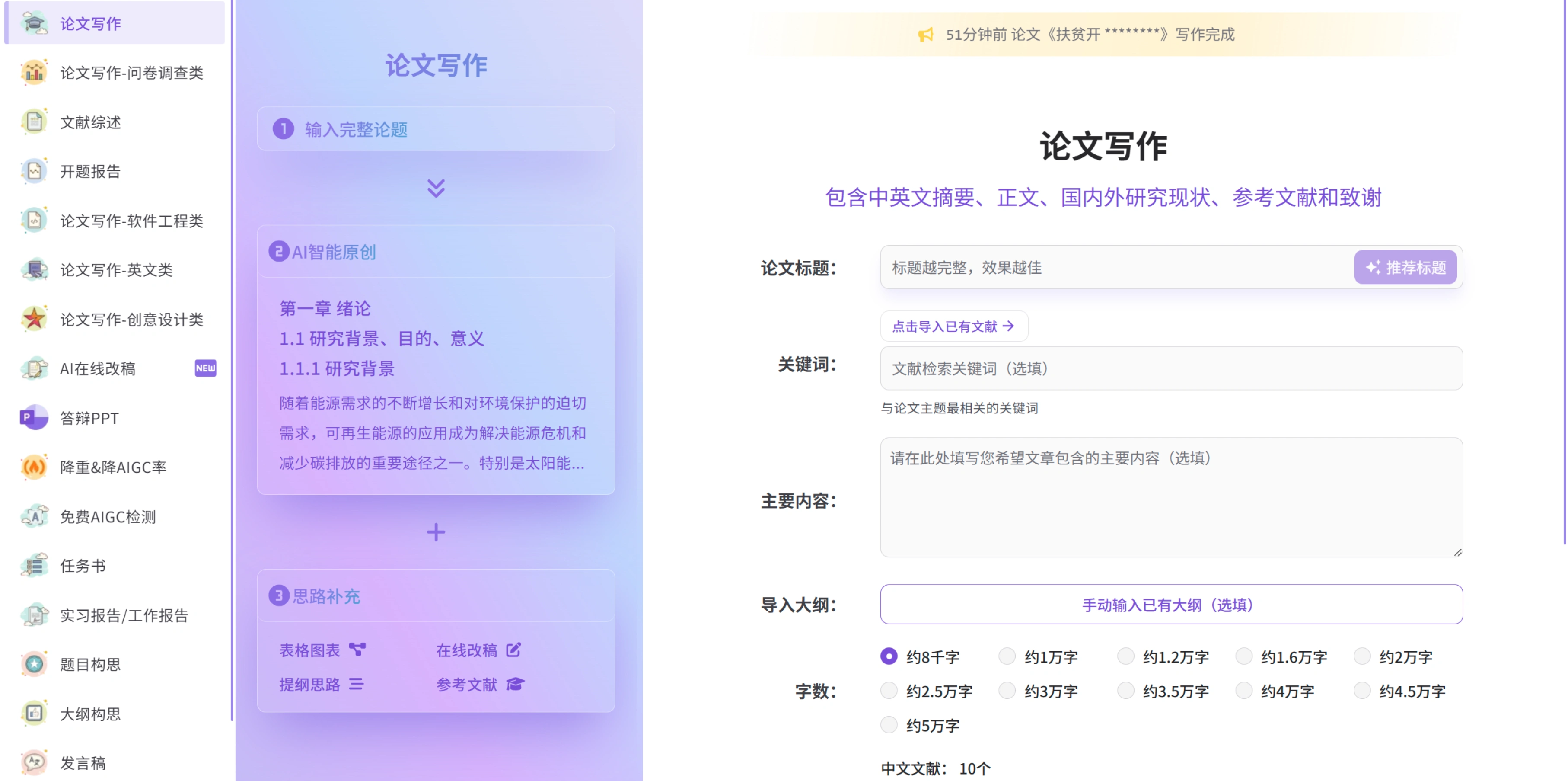Open the 开题报告 tool
The image size is (1568, 781).
[x=91, y=171]
